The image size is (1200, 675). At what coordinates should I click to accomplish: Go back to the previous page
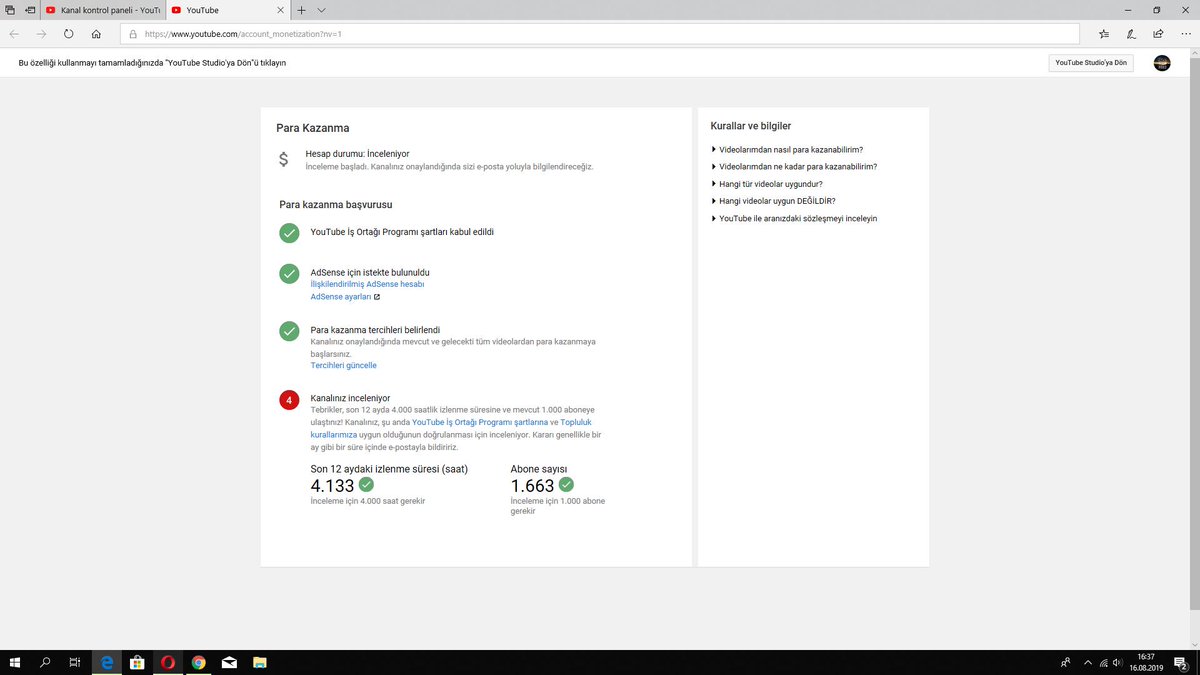click(x=14, y=33)
